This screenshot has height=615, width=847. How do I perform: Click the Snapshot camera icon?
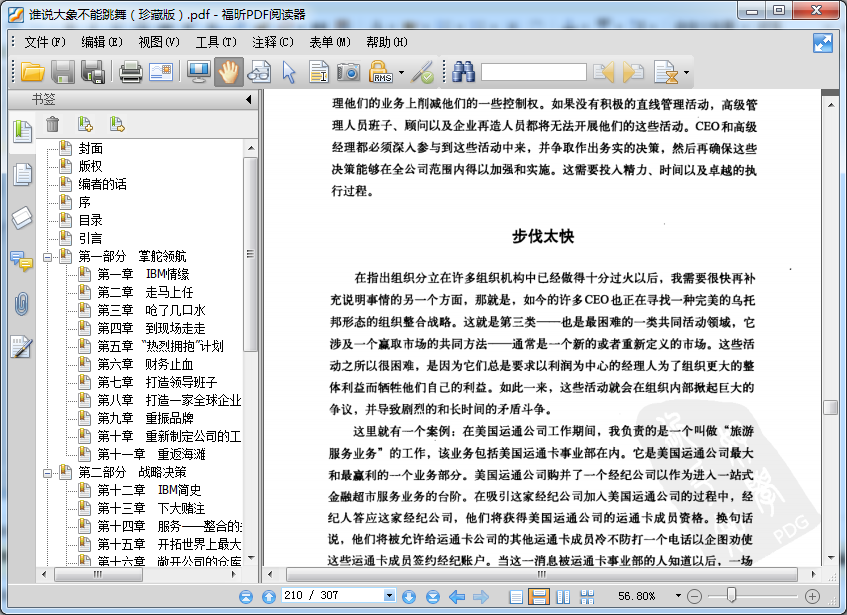pyautogui.click(x=348, y=72)
